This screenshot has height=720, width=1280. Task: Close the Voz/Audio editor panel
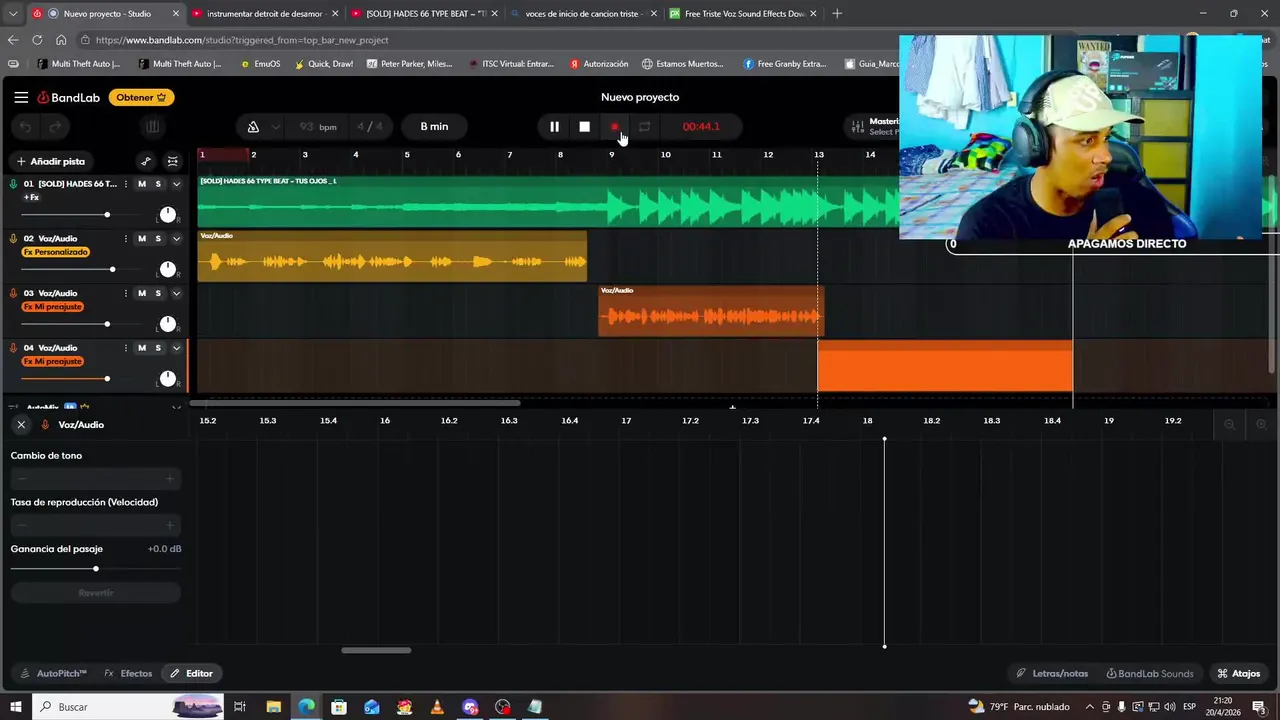click(x=21, y=425)
